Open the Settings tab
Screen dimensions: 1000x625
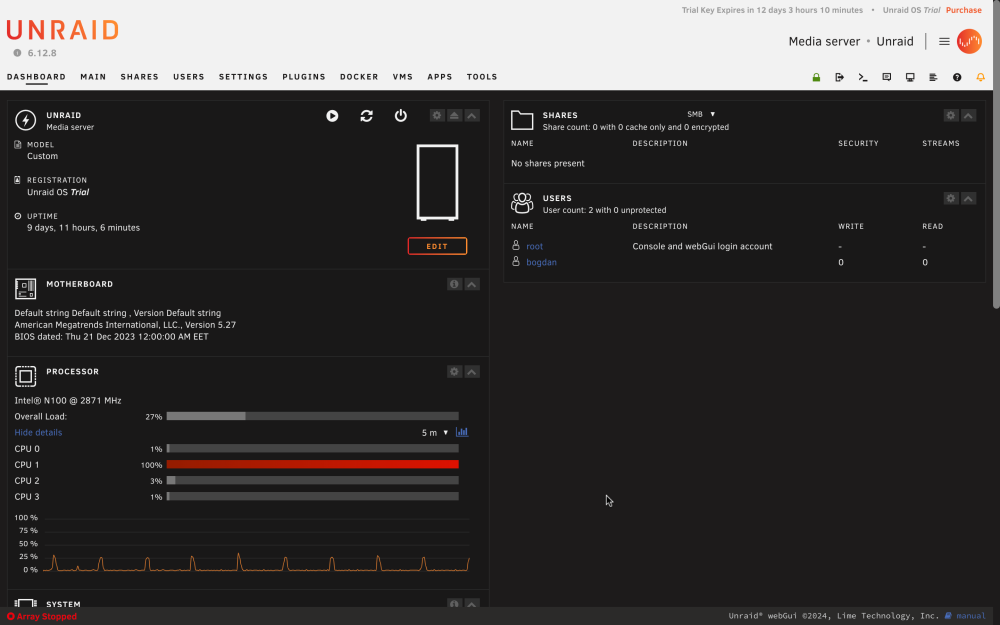(x=244, y=77)
